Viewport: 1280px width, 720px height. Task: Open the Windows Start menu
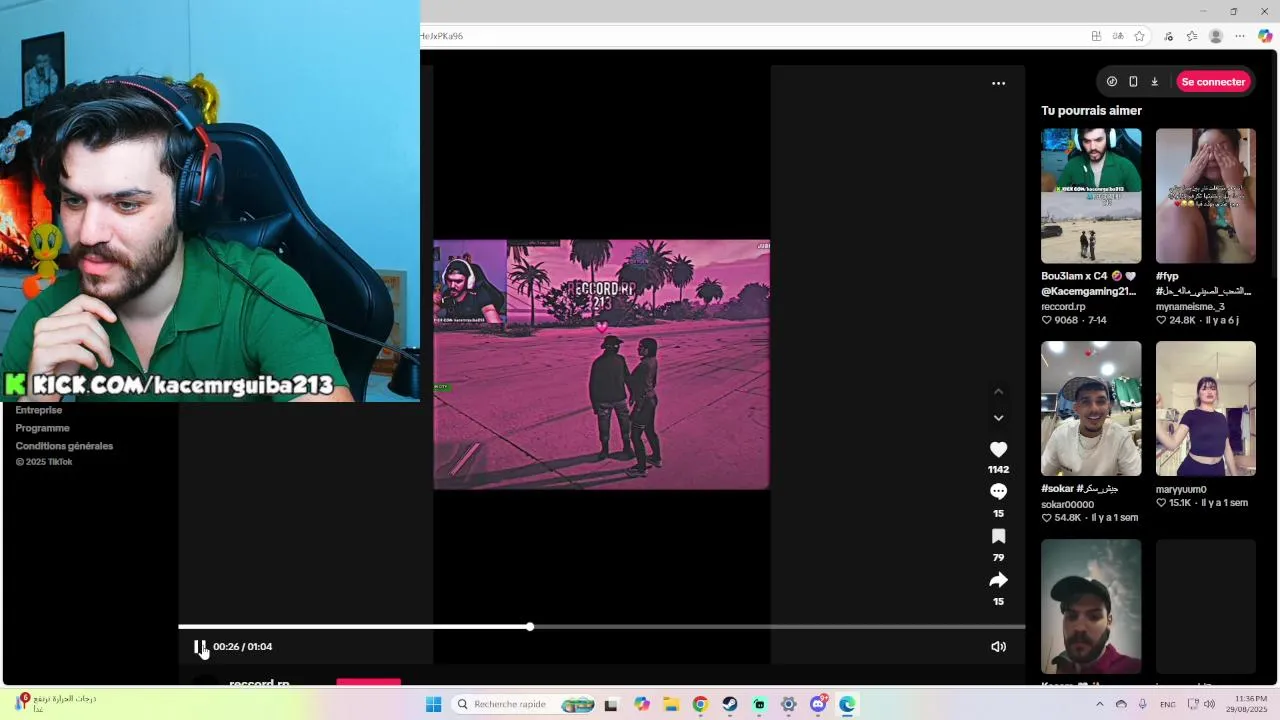click(433, 704)
